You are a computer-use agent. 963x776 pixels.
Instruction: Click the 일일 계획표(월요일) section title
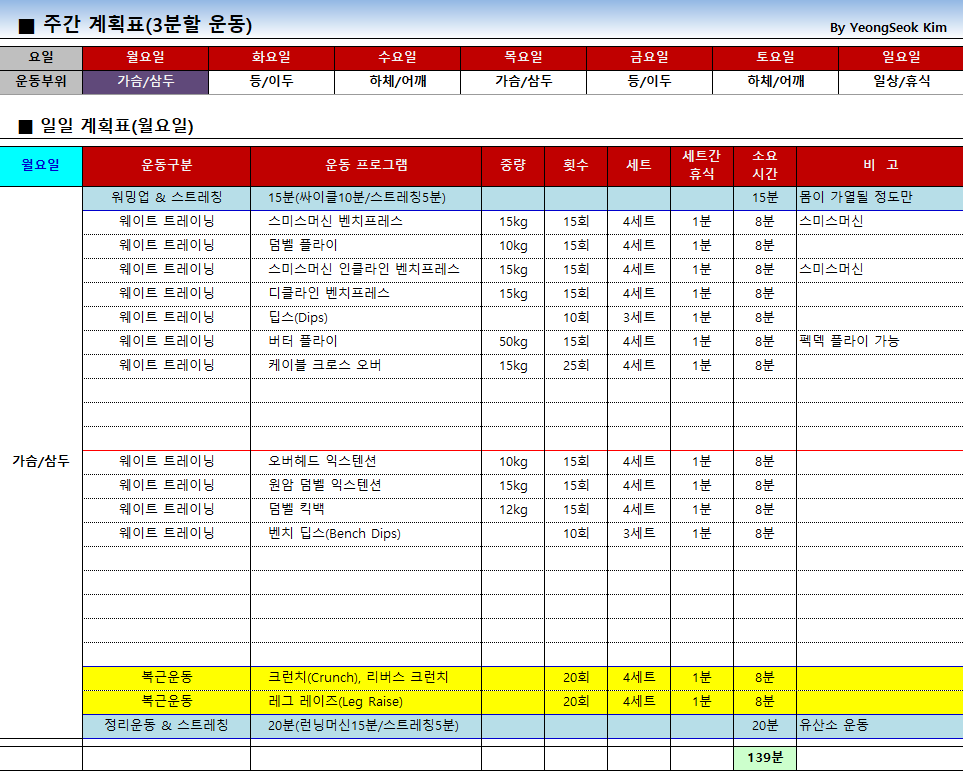click(117, 126)
